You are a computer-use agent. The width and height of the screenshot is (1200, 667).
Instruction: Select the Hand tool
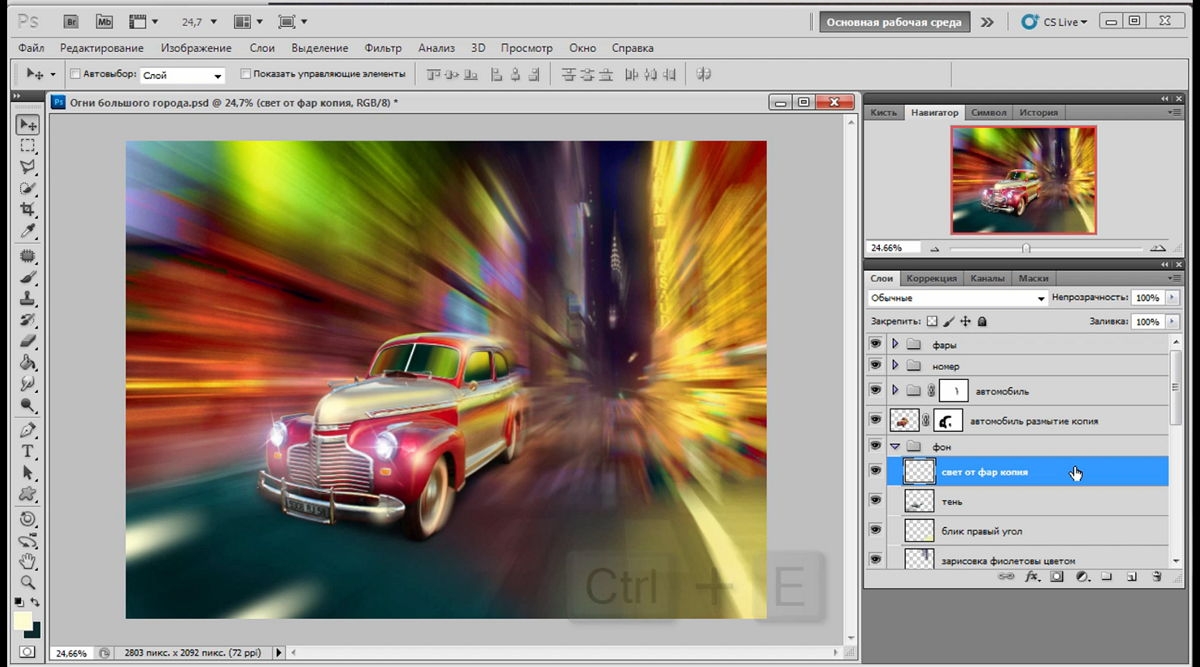pyautogui.click(x=28, y=560)
